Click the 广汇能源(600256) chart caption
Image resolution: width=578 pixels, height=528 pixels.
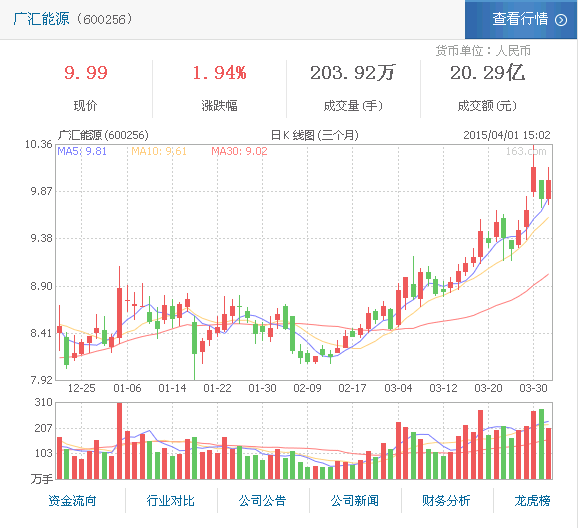click(x=103, y=135)
